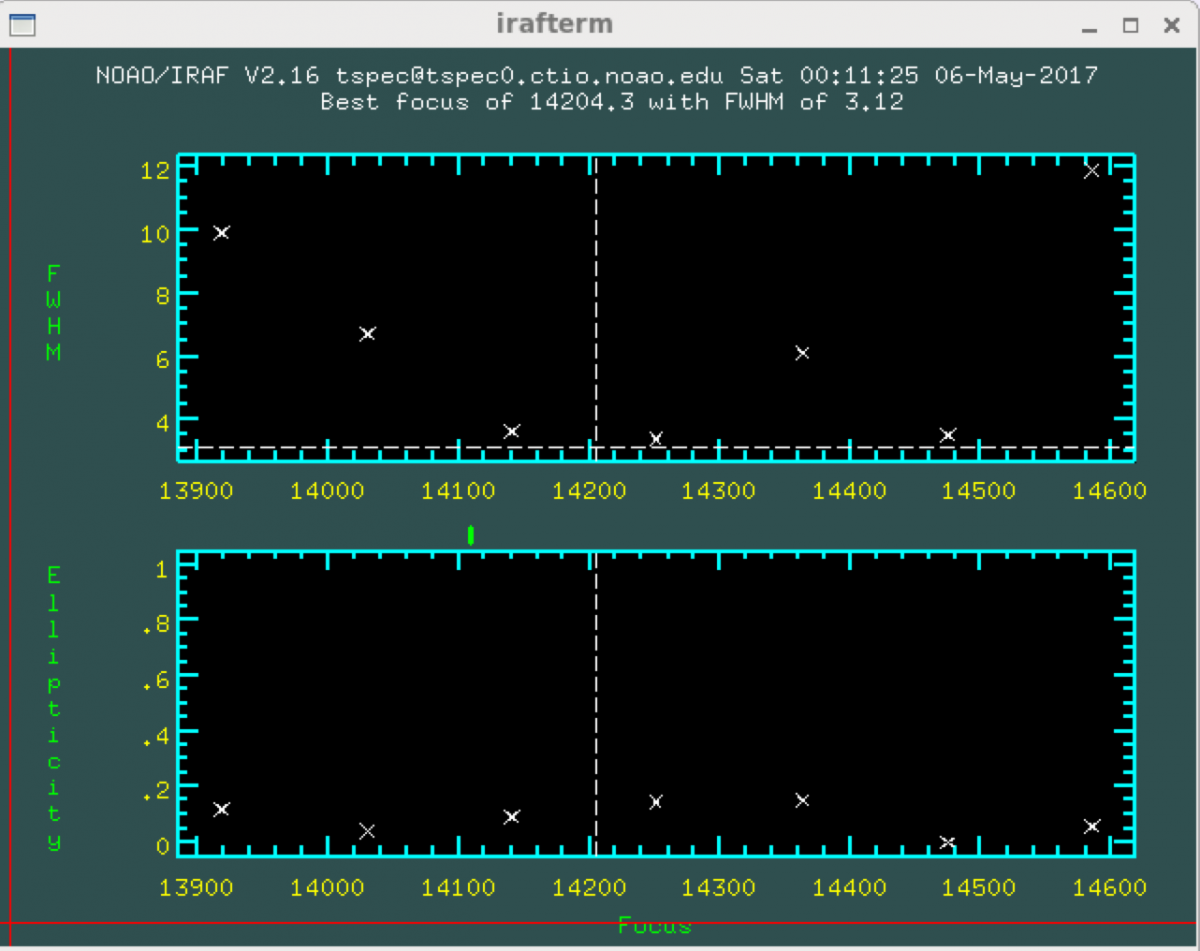Image resolution: width=1200 pixels, height=951 pixels.
Task: Click the .8 label on Ellipticity axis
Action: click(x=155, y=623)
